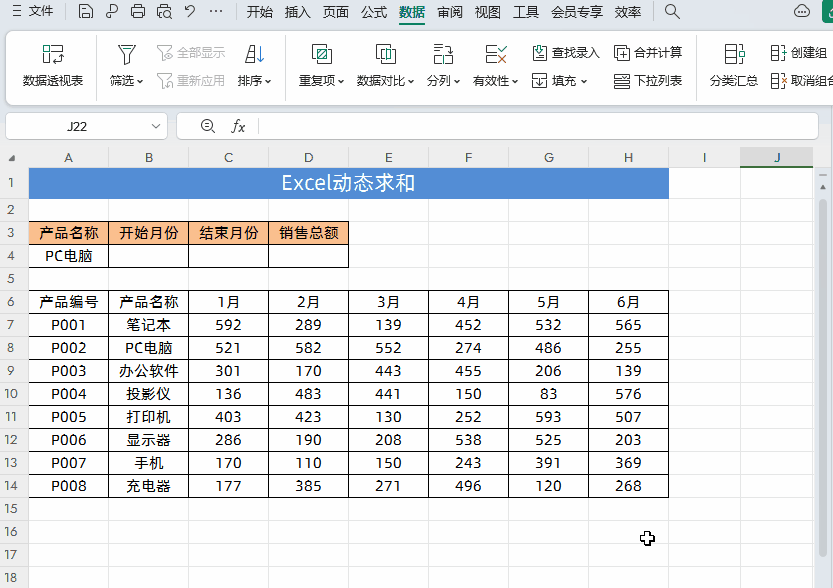The height and width of the screenshot is (588, 833).
Task: Click the cloud sync icon
Action: pos(802,11)
